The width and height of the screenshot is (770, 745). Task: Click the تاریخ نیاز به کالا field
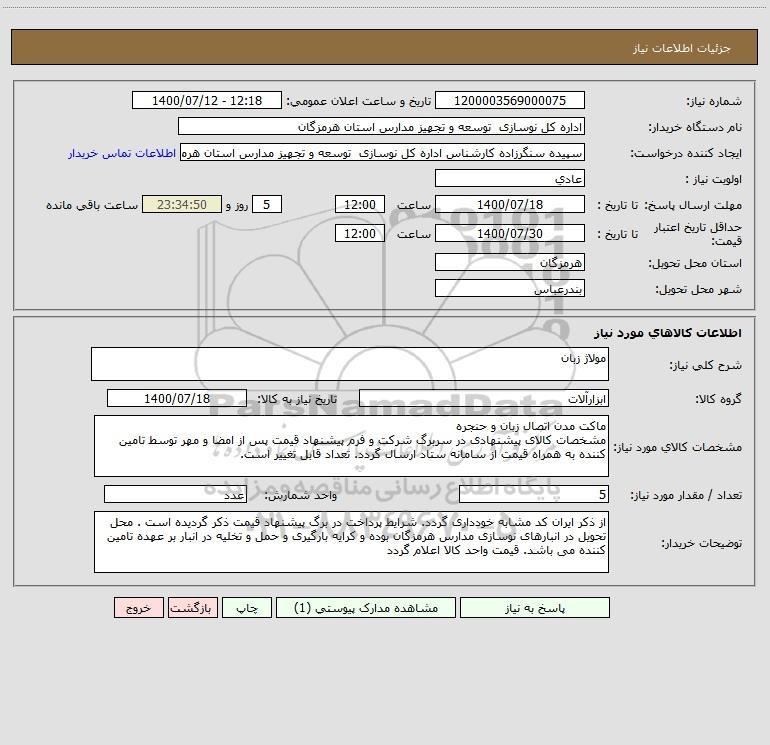177,398
